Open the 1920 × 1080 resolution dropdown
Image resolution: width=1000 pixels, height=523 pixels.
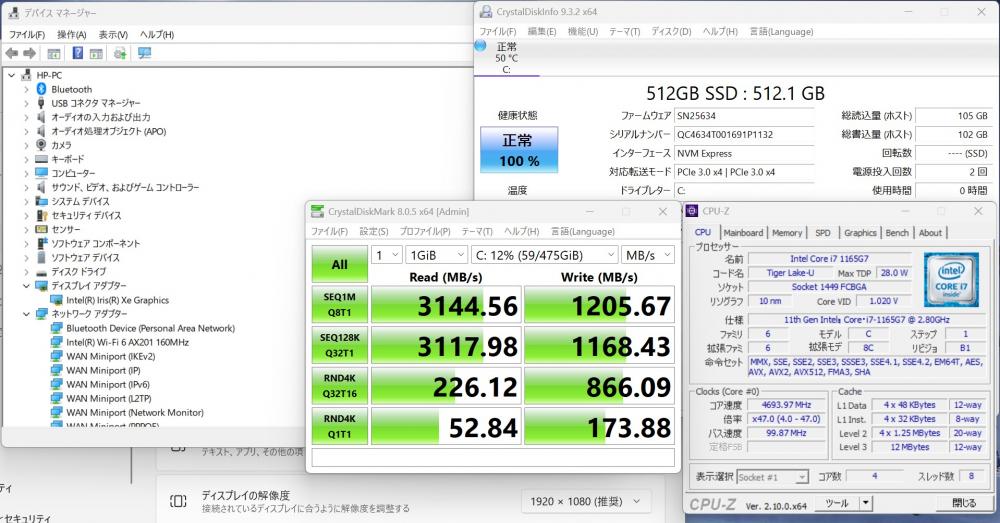(585, 501)
